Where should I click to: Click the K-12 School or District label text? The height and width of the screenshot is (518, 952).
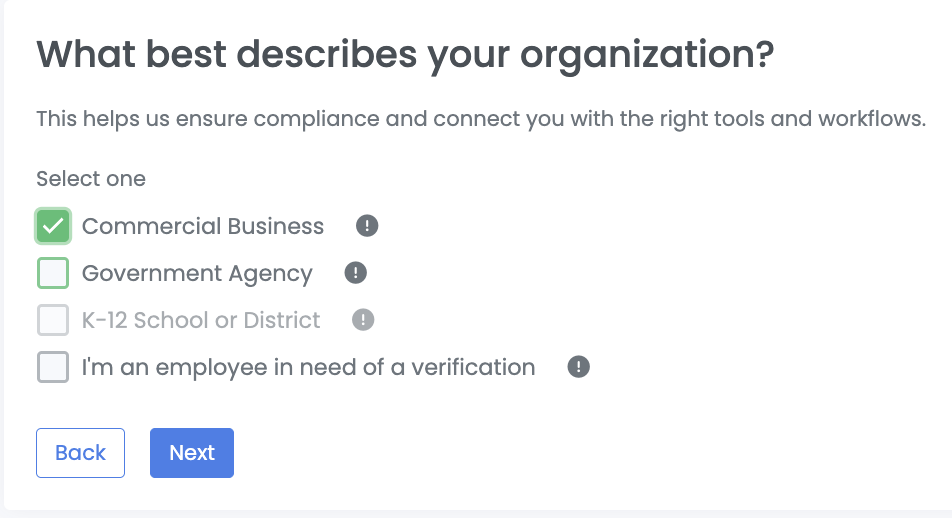point(201,320)
